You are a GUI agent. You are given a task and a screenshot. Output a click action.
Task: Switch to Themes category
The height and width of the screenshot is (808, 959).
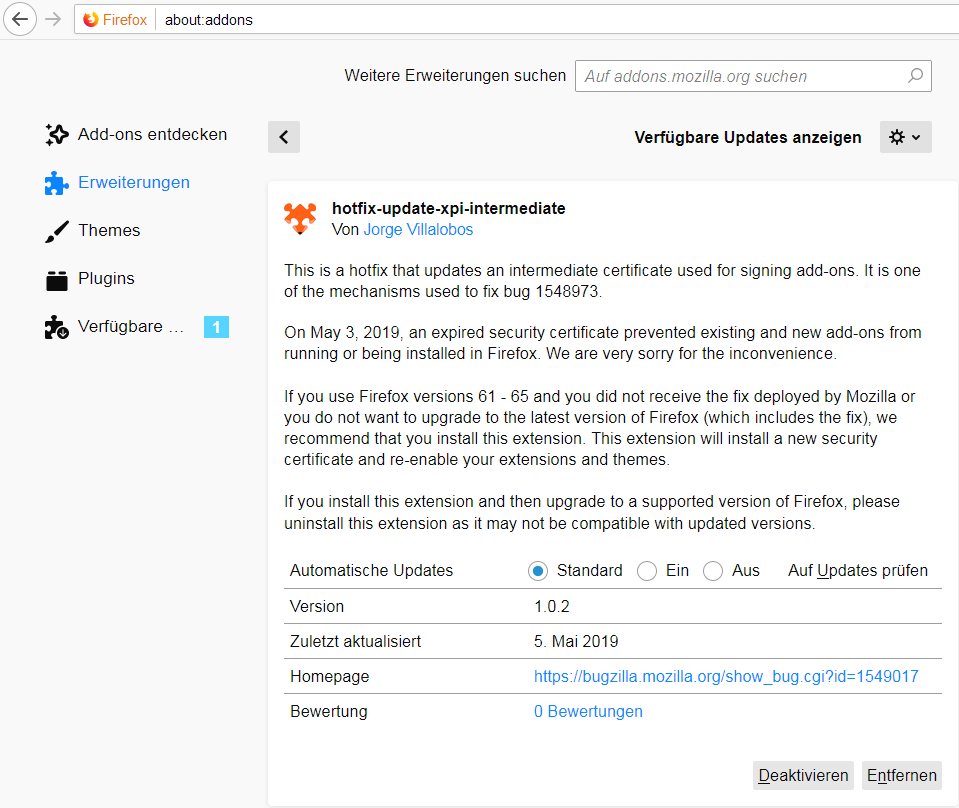[x=93, y=231]
